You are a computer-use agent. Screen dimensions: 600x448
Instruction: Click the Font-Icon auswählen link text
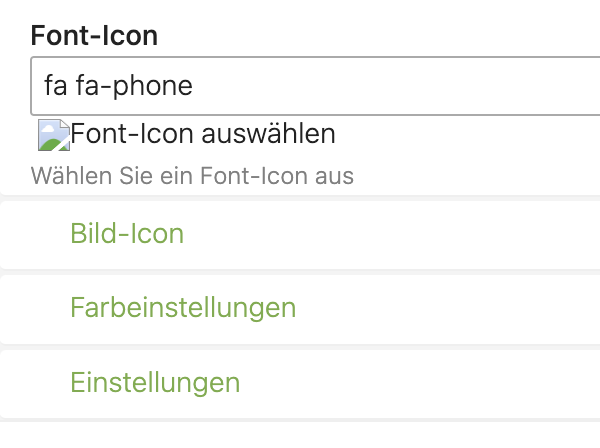click(x=203, y=134)
